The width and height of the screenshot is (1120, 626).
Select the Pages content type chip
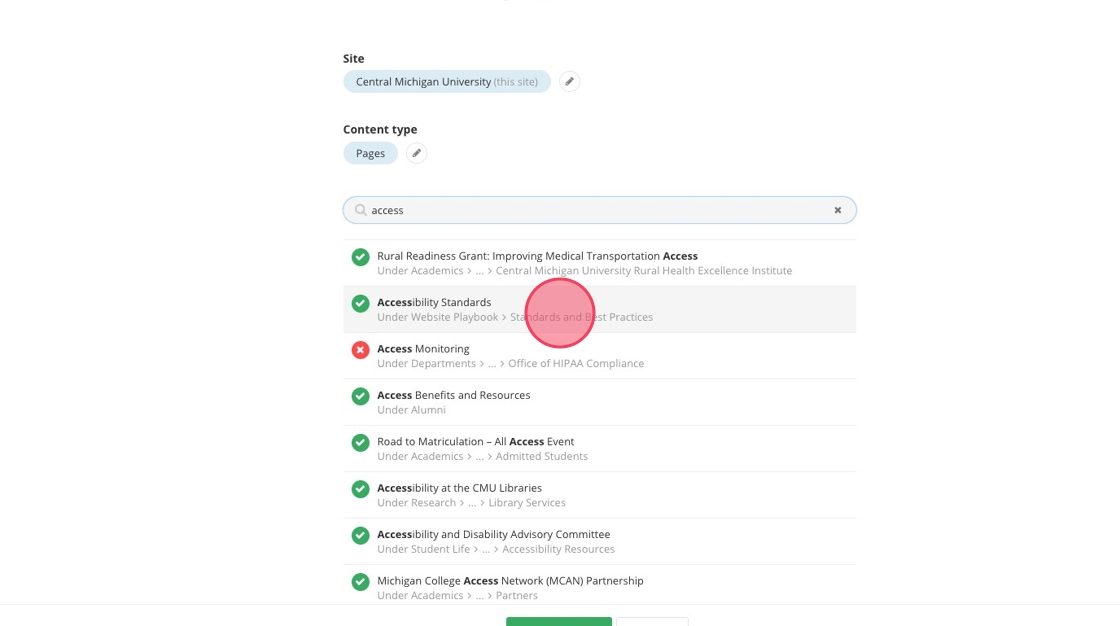(x=370, y=153)
